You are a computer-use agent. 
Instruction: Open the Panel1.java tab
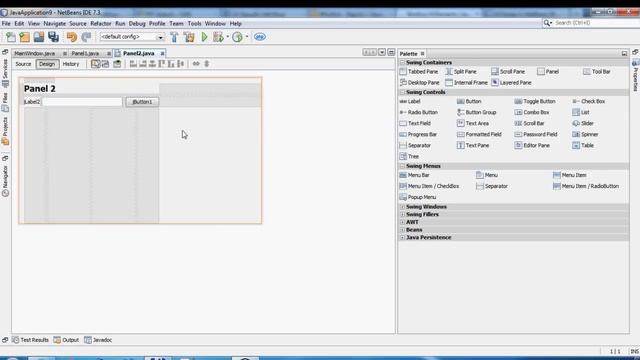[x=85, y=53]
